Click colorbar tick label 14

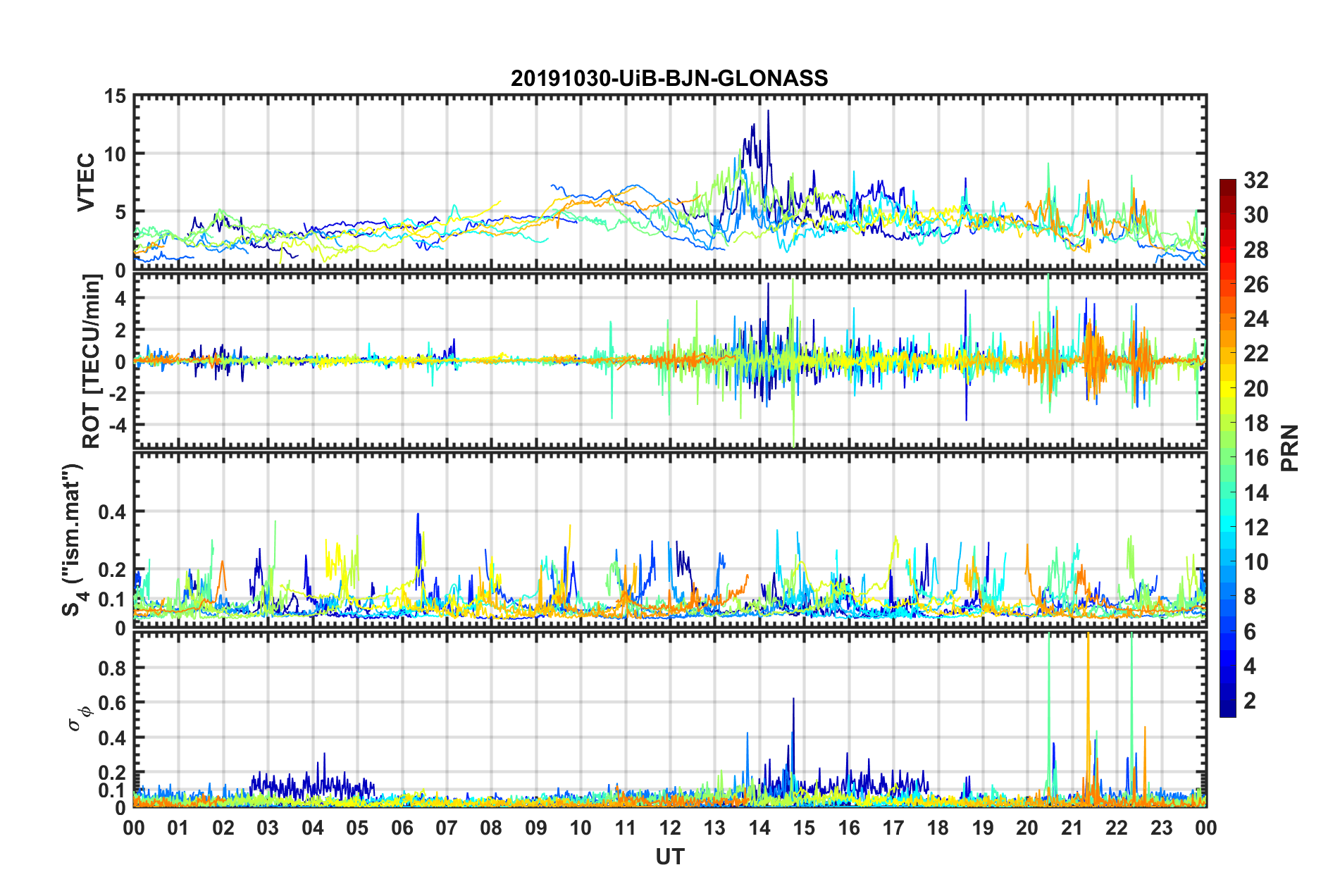[x=1256, y=493]
